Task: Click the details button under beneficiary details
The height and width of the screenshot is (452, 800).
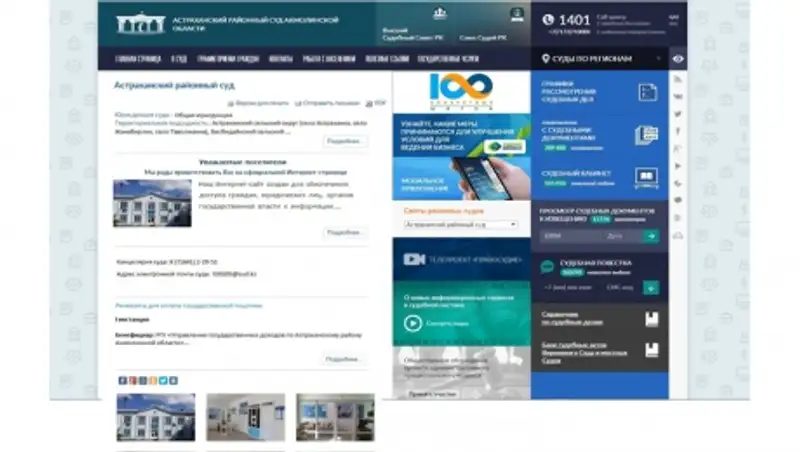Action: [343, 359]
